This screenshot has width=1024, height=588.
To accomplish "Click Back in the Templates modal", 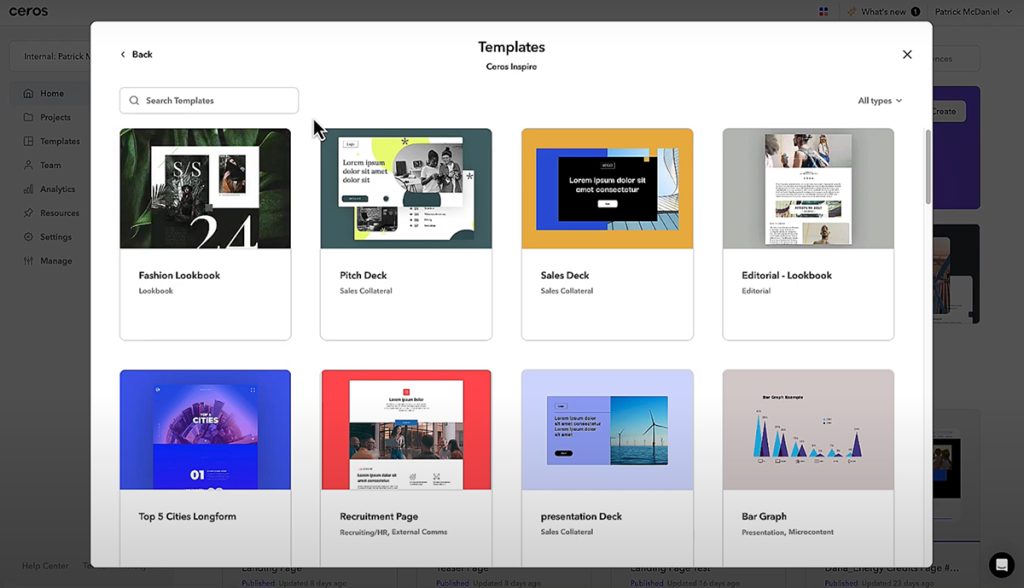I will (x=135, y=54).
